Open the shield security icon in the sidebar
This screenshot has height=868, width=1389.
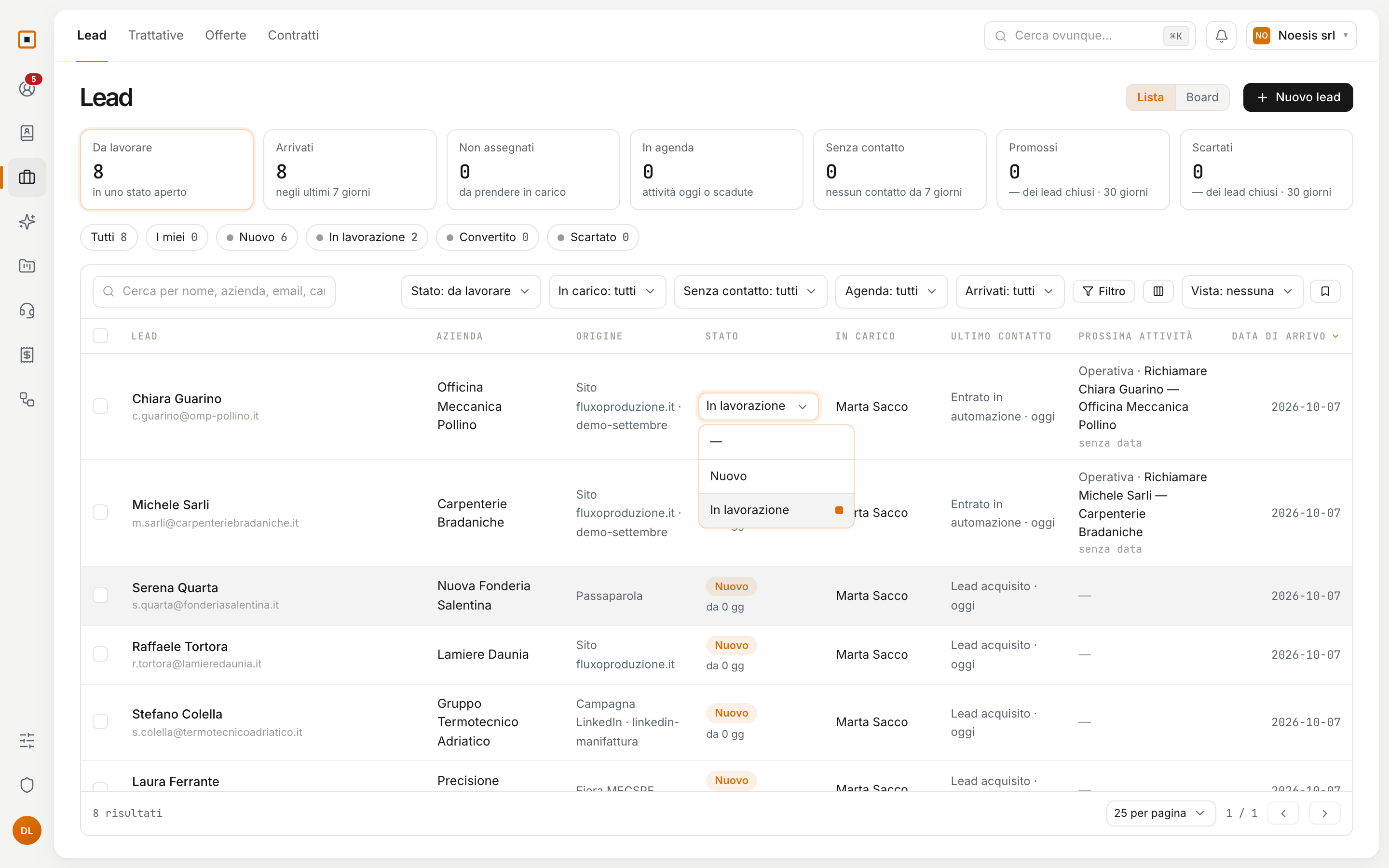pyautogui.click(x=27, y=785)
